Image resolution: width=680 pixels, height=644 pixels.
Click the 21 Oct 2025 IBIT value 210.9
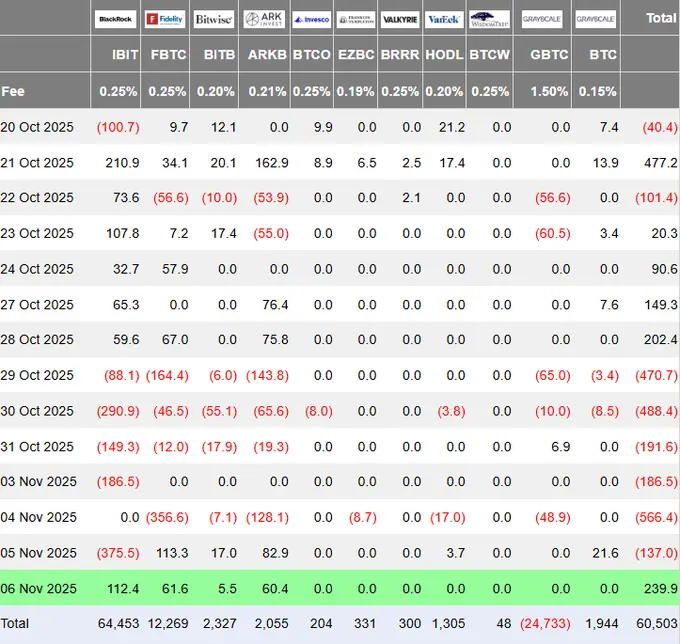click(x=122, y=163)
